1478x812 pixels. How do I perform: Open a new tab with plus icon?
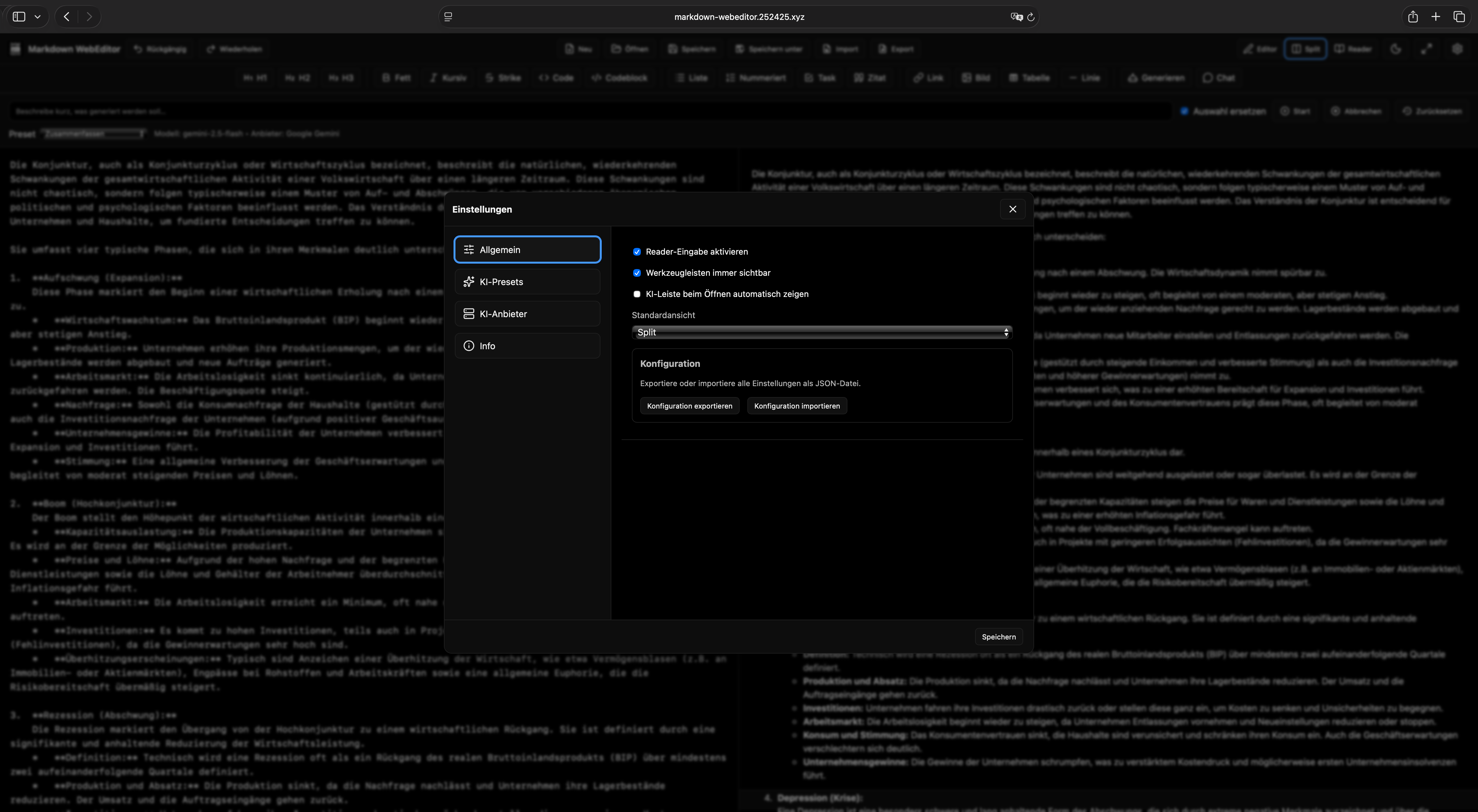click(1436, 17)
